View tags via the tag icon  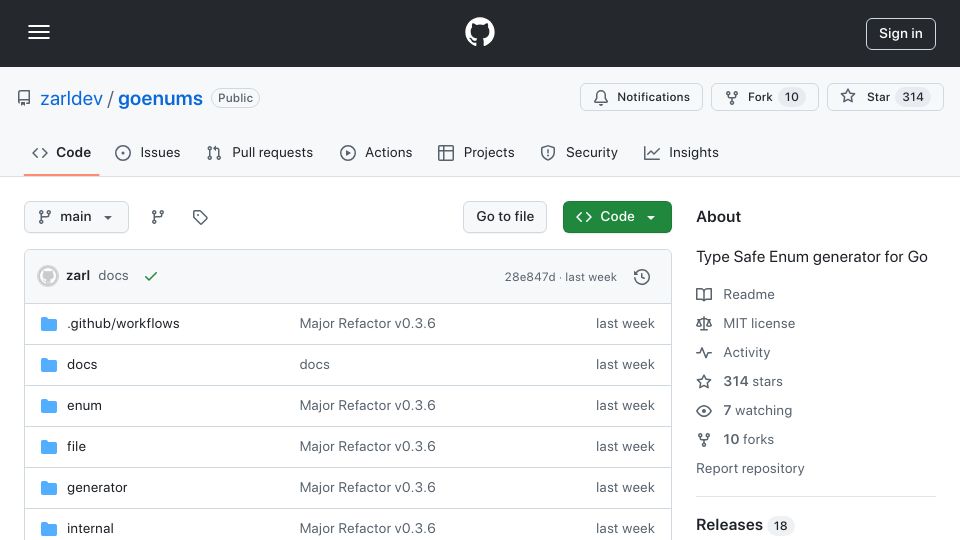pyautogui.click(x=200, y=217)
